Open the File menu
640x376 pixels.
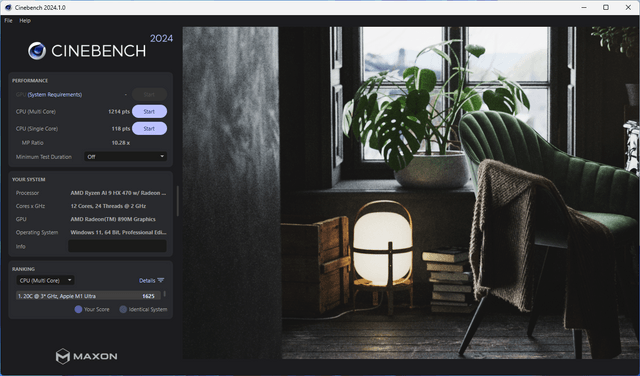[x=8, y=20]
